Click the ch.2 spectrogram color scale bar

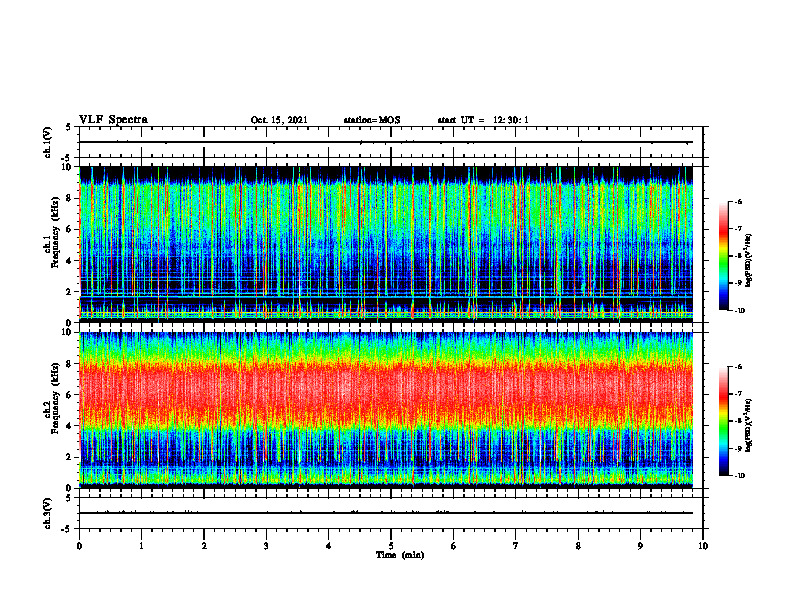click(724, 421)
